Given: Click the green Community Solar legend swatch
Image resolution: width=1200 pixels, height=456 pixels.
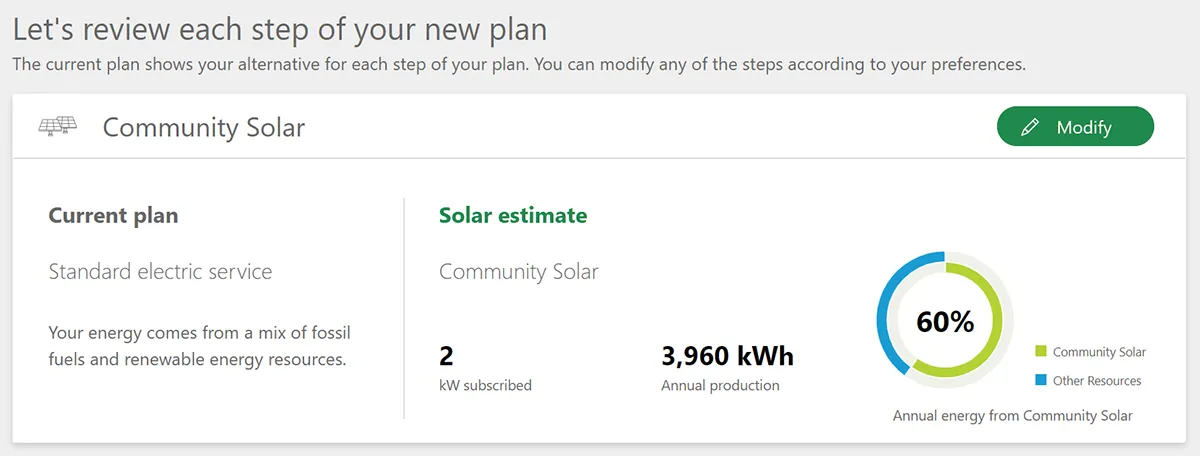Looking at the screenshot, I should coord(1041,352).
